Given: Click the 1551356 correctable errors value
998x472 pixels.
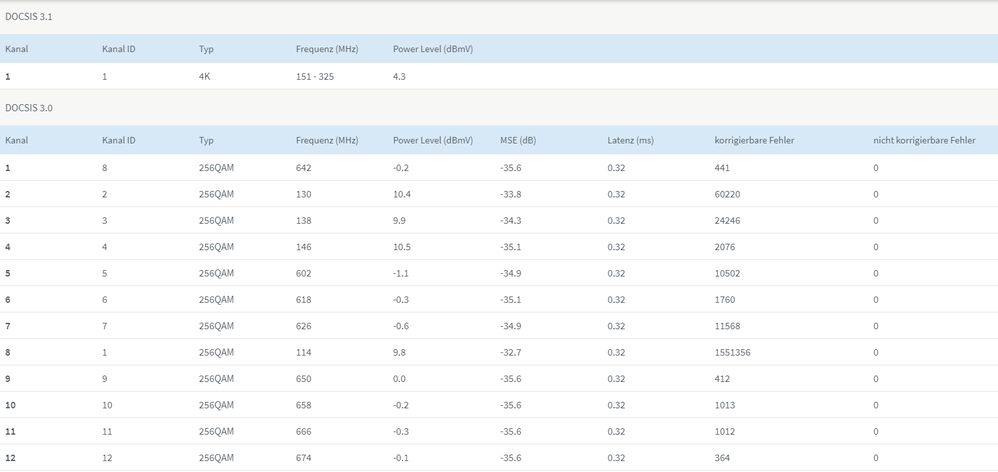Looking at the screenshot, I should (732, 352).
